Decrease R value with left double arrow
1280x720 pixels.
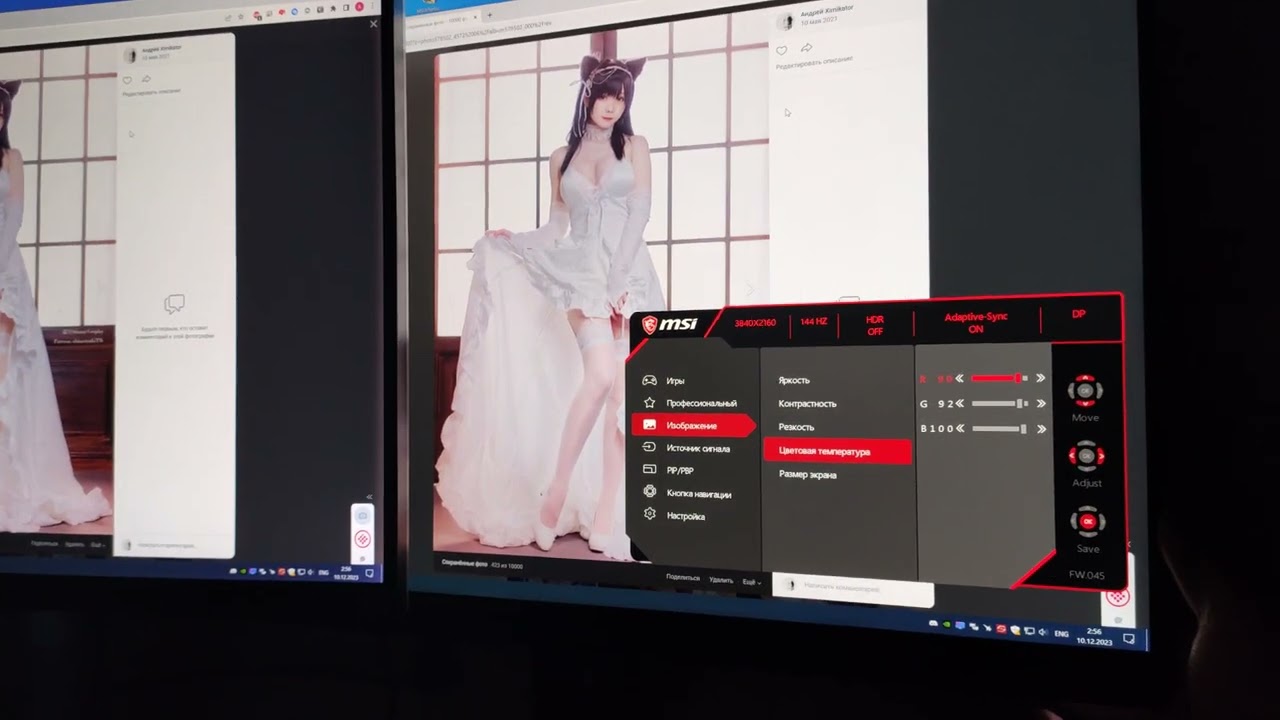960,378
